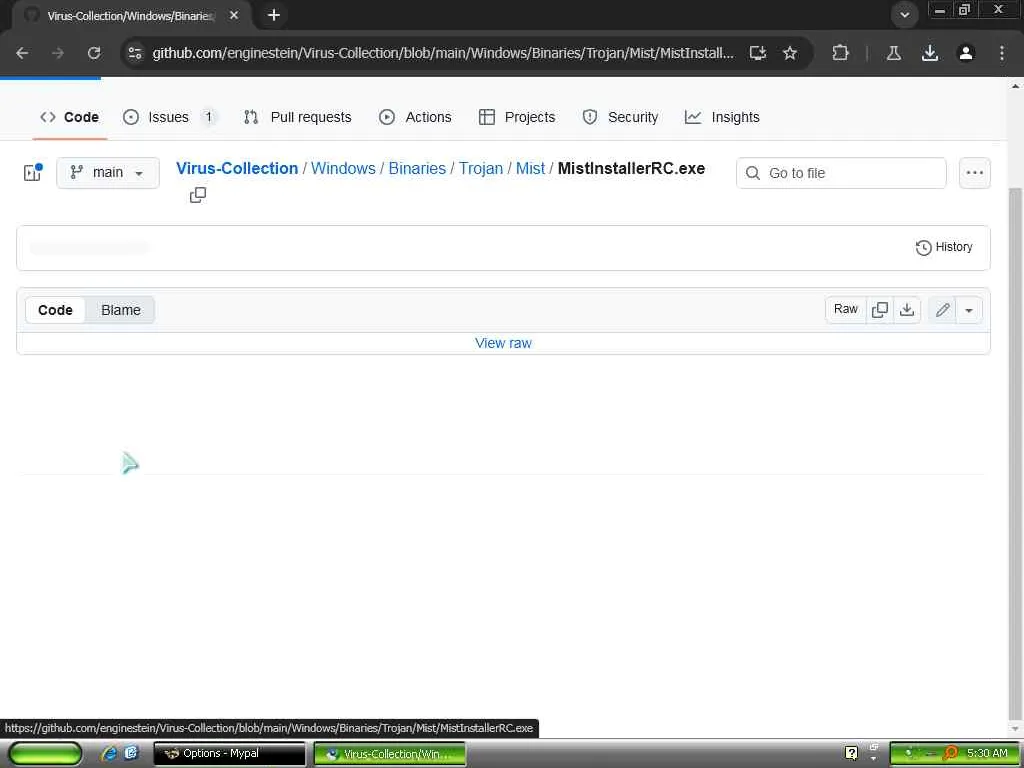
Task: Open the main branch dropdown
Action: [x=108, y=172]
